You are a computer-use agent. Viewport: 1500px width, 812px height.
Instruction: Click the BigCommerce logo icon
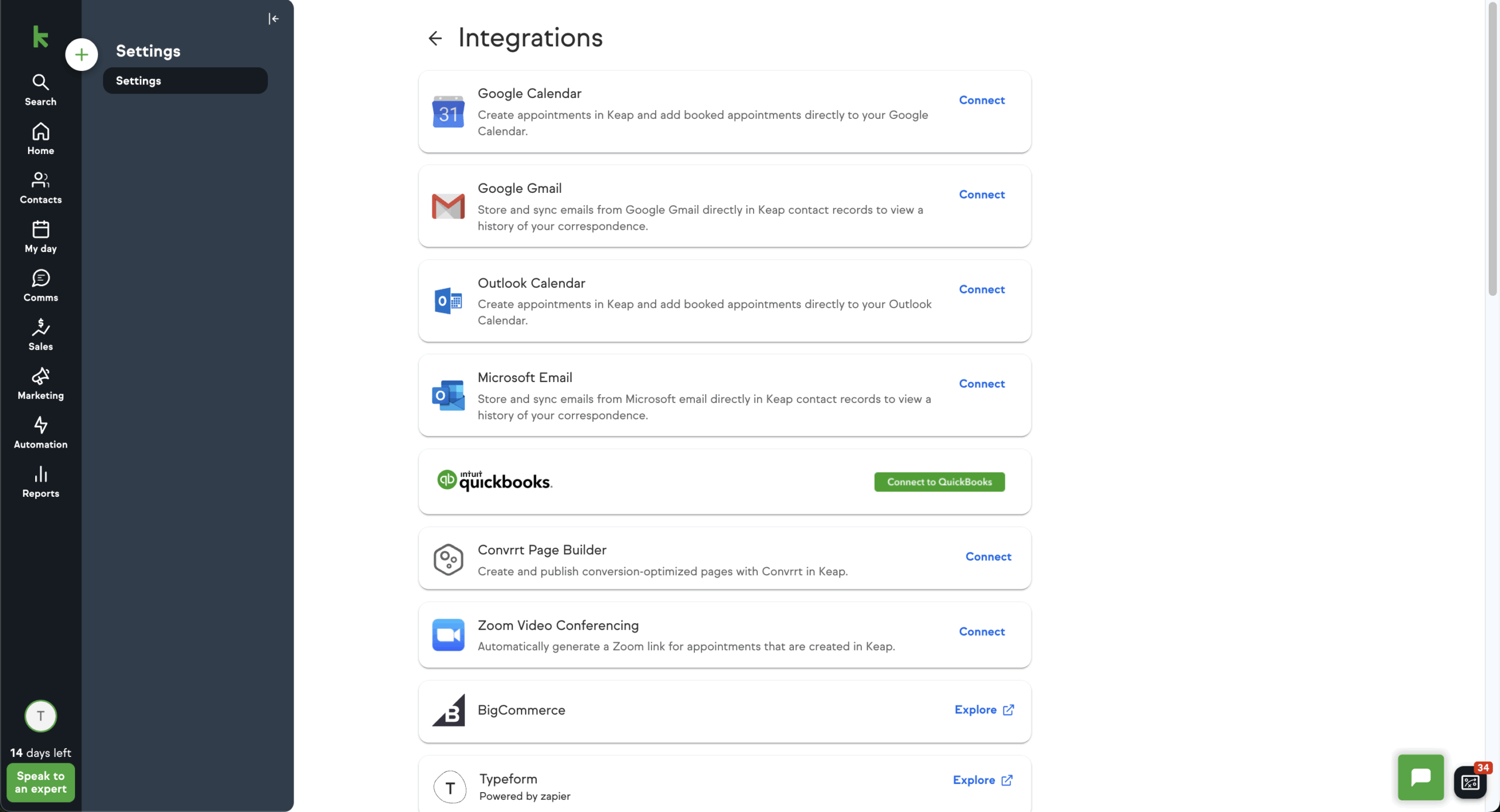(448, 710)
